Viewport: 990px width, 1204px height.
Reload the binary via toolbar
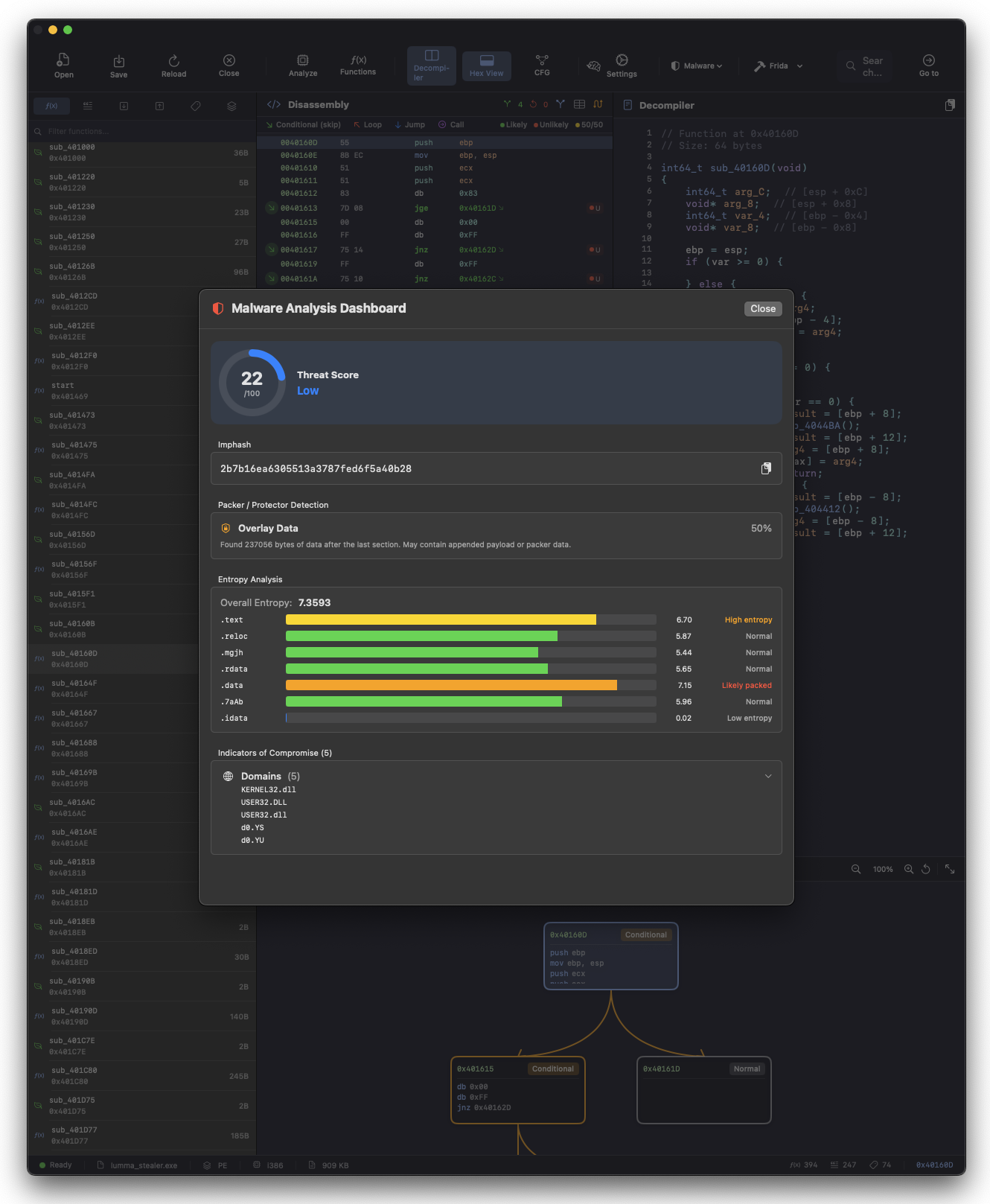(x=173, y=66)
